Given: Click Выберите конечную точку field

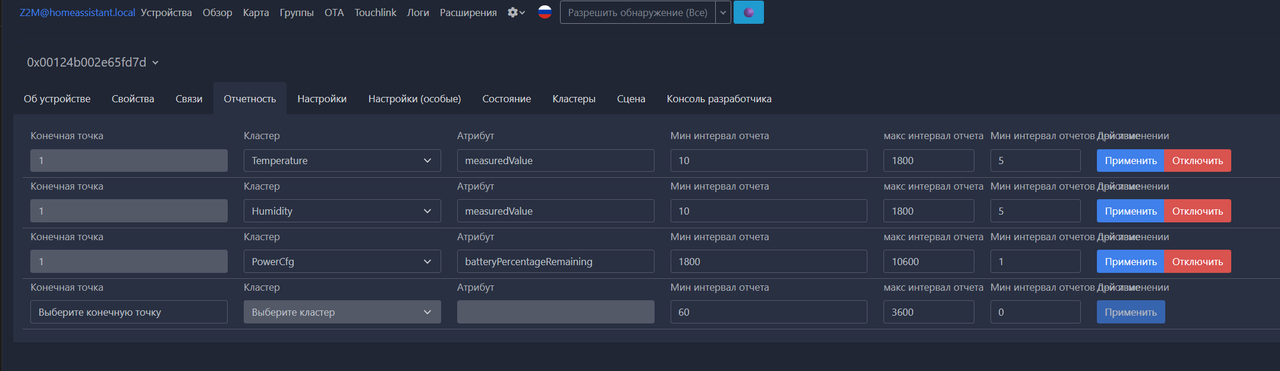Looking at the screenshot, I should (x=129, y=312).
